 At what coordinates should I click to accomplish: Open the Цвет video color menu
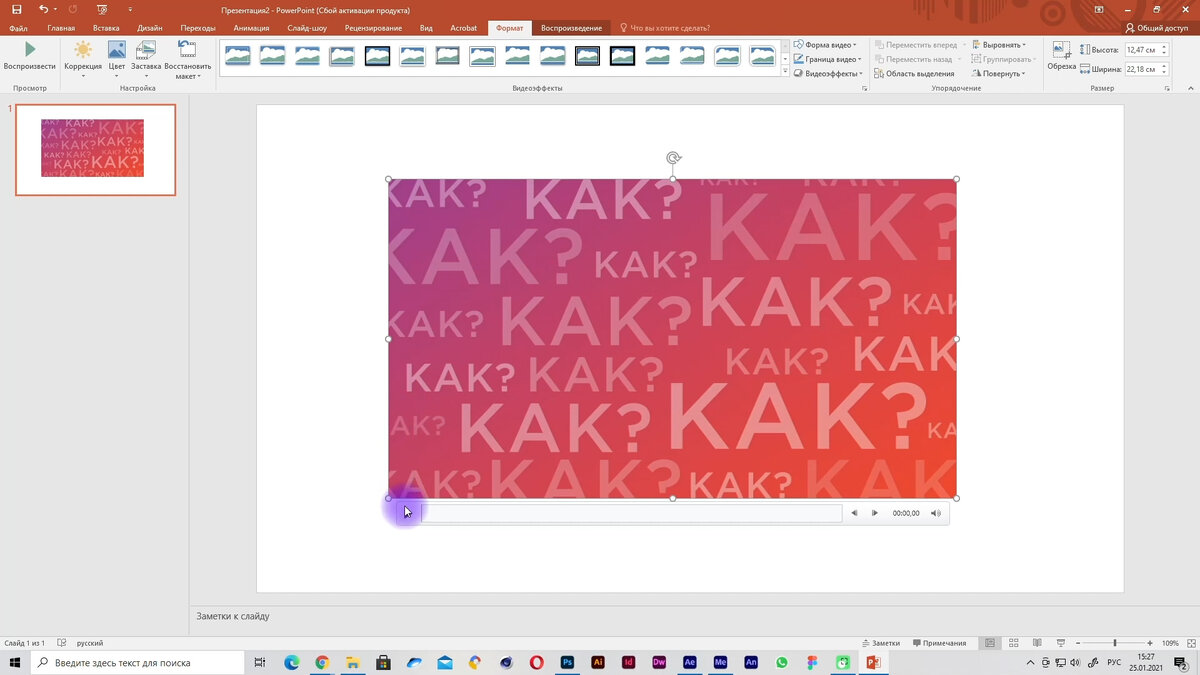(117, 58)
